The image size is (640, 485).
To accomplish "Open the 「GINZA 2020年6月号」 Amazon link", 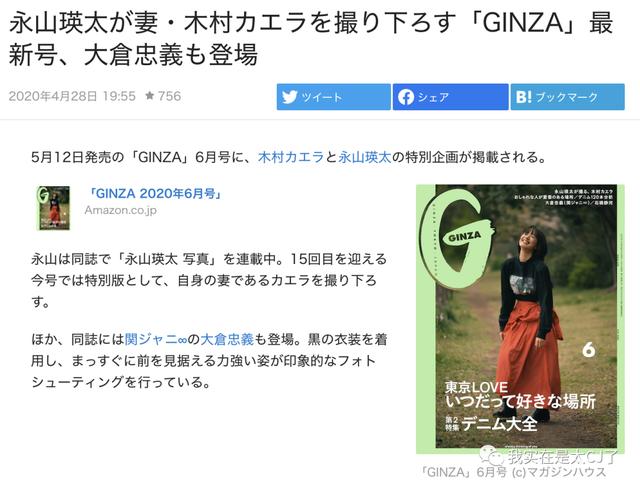I will 156,193.
